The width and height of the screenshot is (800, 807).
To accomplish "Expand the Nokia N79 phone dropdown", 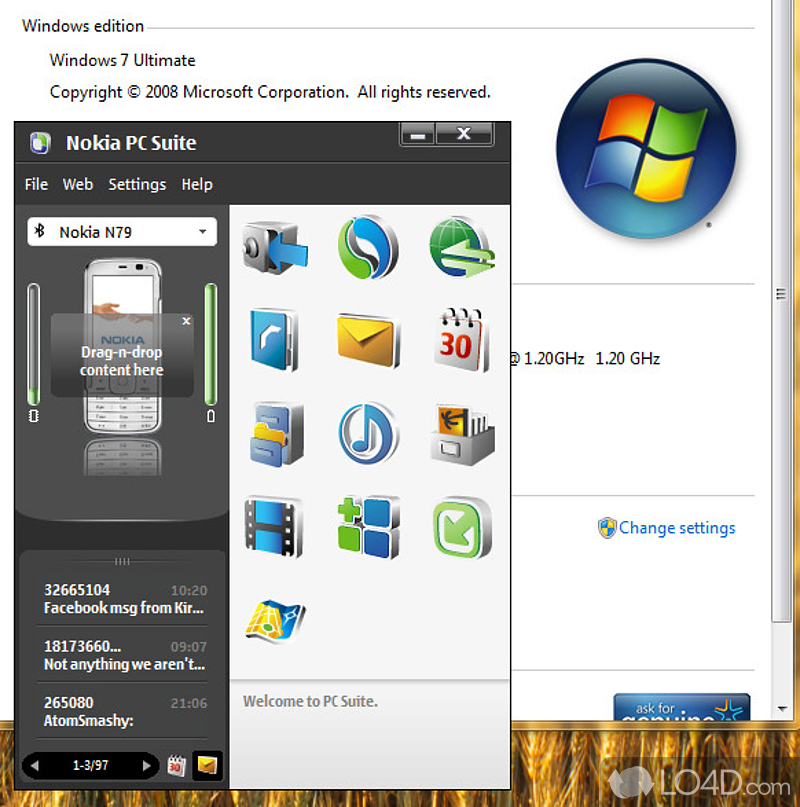I will [203, 232].
